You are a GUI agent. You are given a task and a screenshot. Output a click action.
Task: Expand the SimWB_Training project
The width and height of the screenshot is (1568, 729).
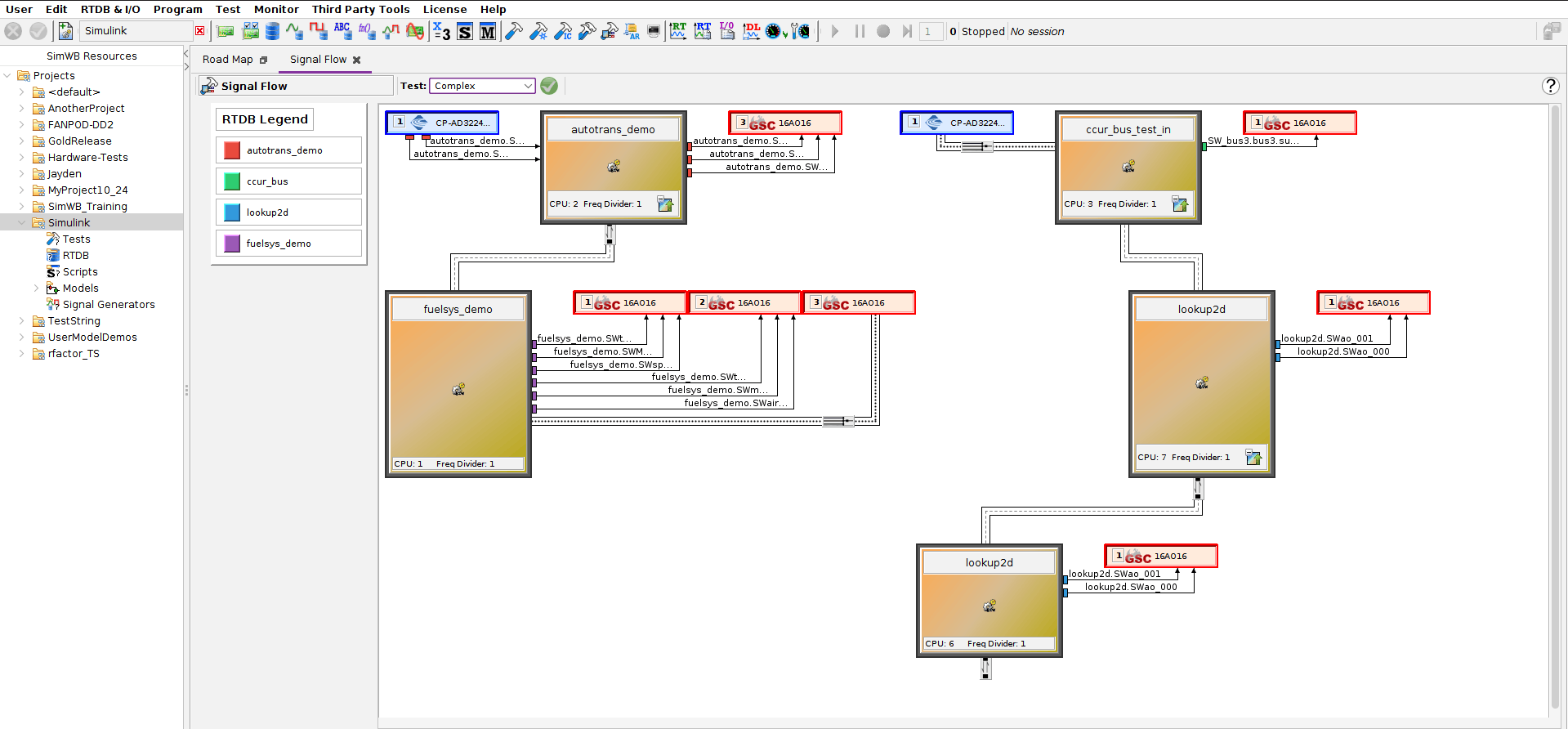pos(22,207)
